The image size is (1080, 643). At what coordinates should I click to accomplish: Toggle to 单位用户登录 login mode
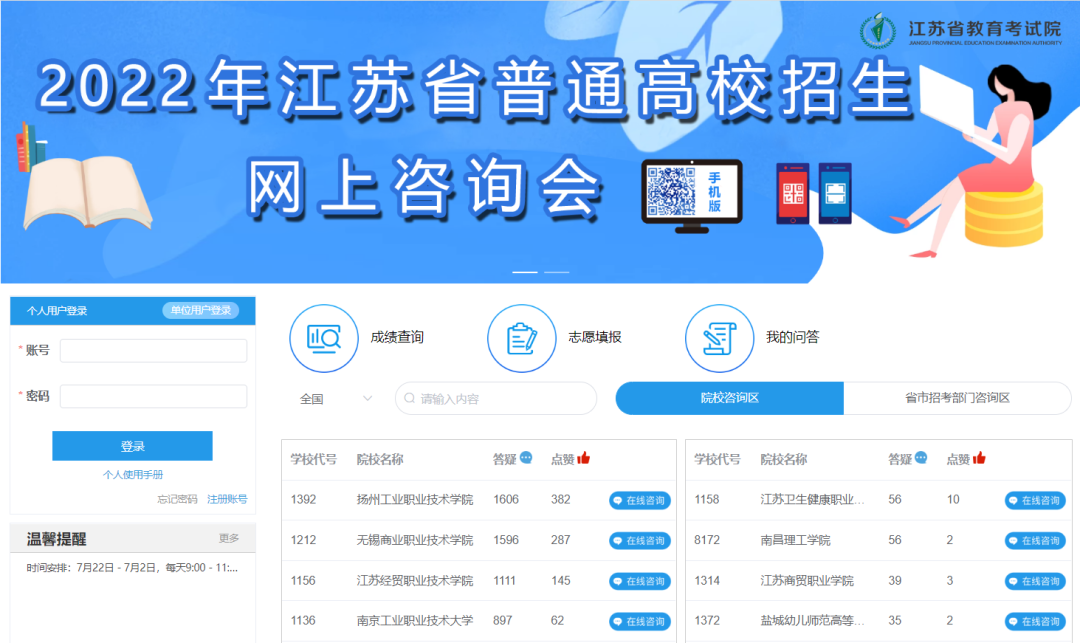201,311
